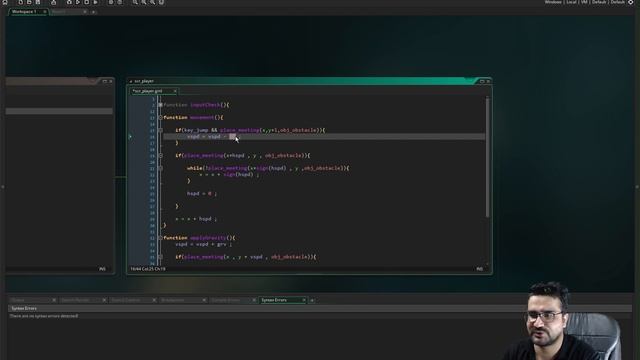This screenshot has height=360, width=640.
Task: Run the game with the Run icon
Action: click(78, 2)
